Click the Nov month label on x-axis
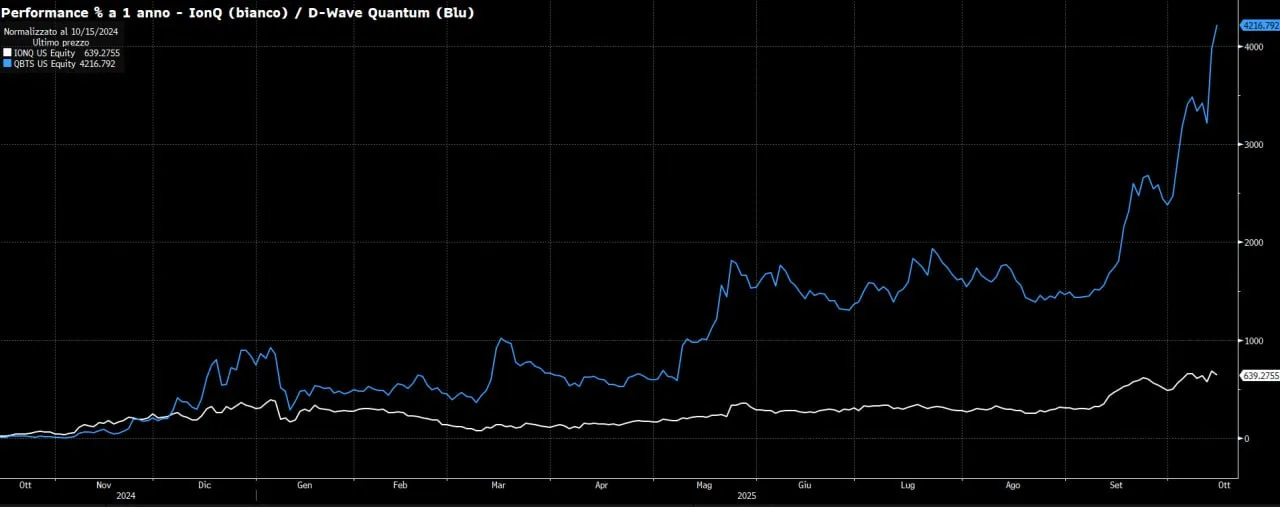Viewport: 1280px width, 507px height. 104,484
